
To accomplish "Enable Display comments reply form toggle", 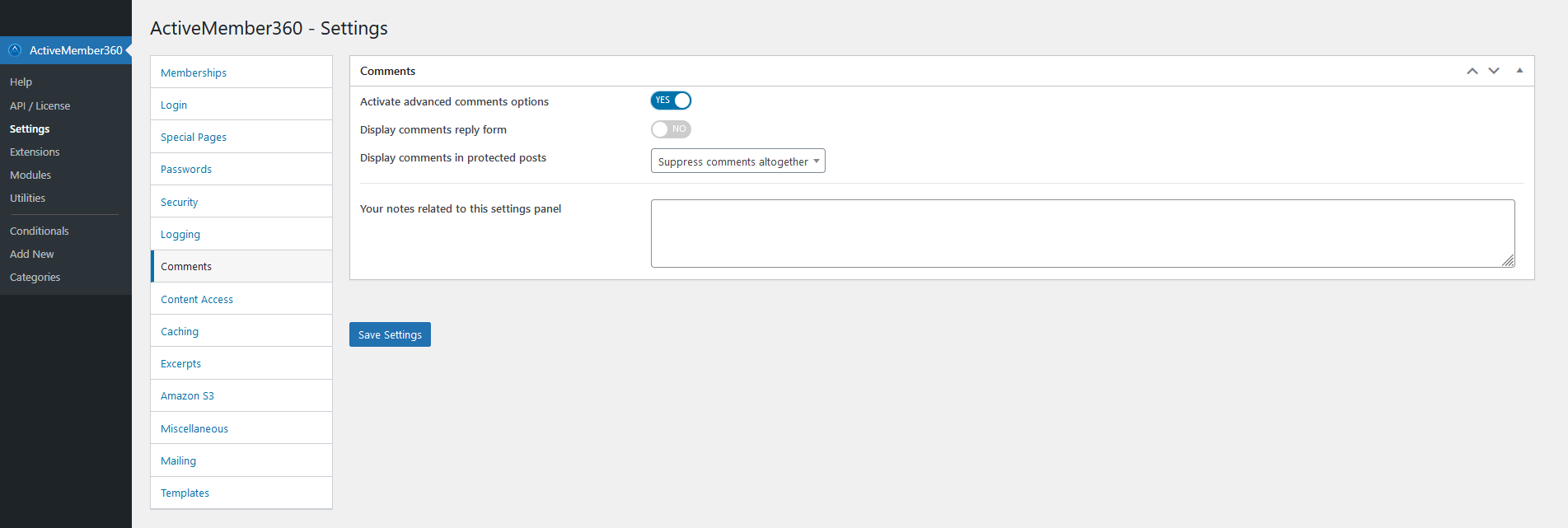I will pyautogui.click(x=671, y=129).
